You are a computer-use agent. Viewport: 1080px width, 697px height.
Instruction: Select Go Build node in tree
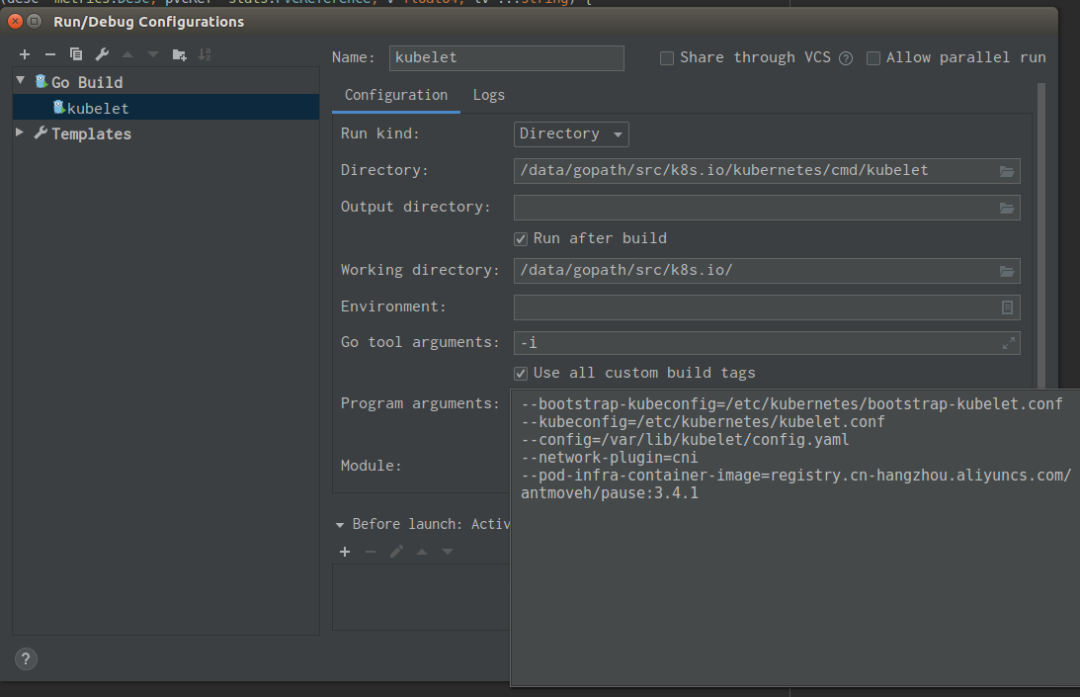pos(87,83)
